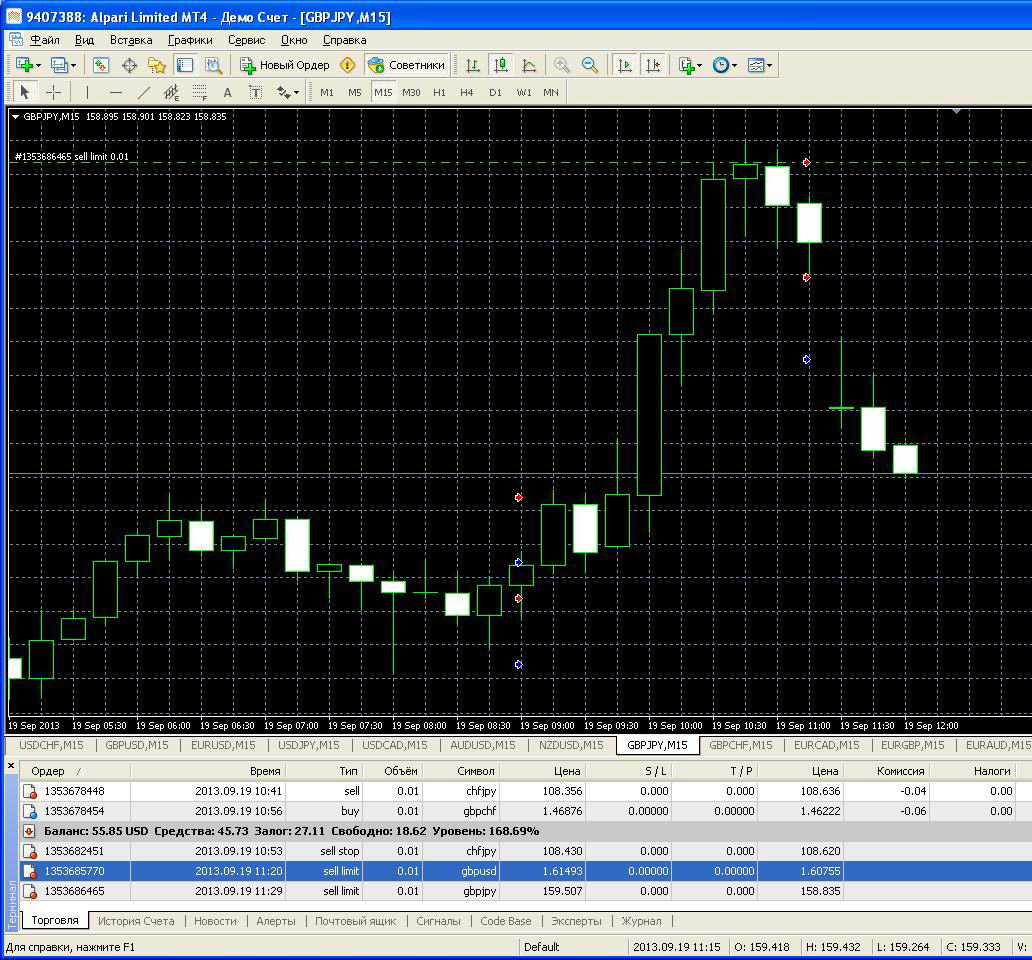Select the cursor arrow tool

(x=25, y=92)
